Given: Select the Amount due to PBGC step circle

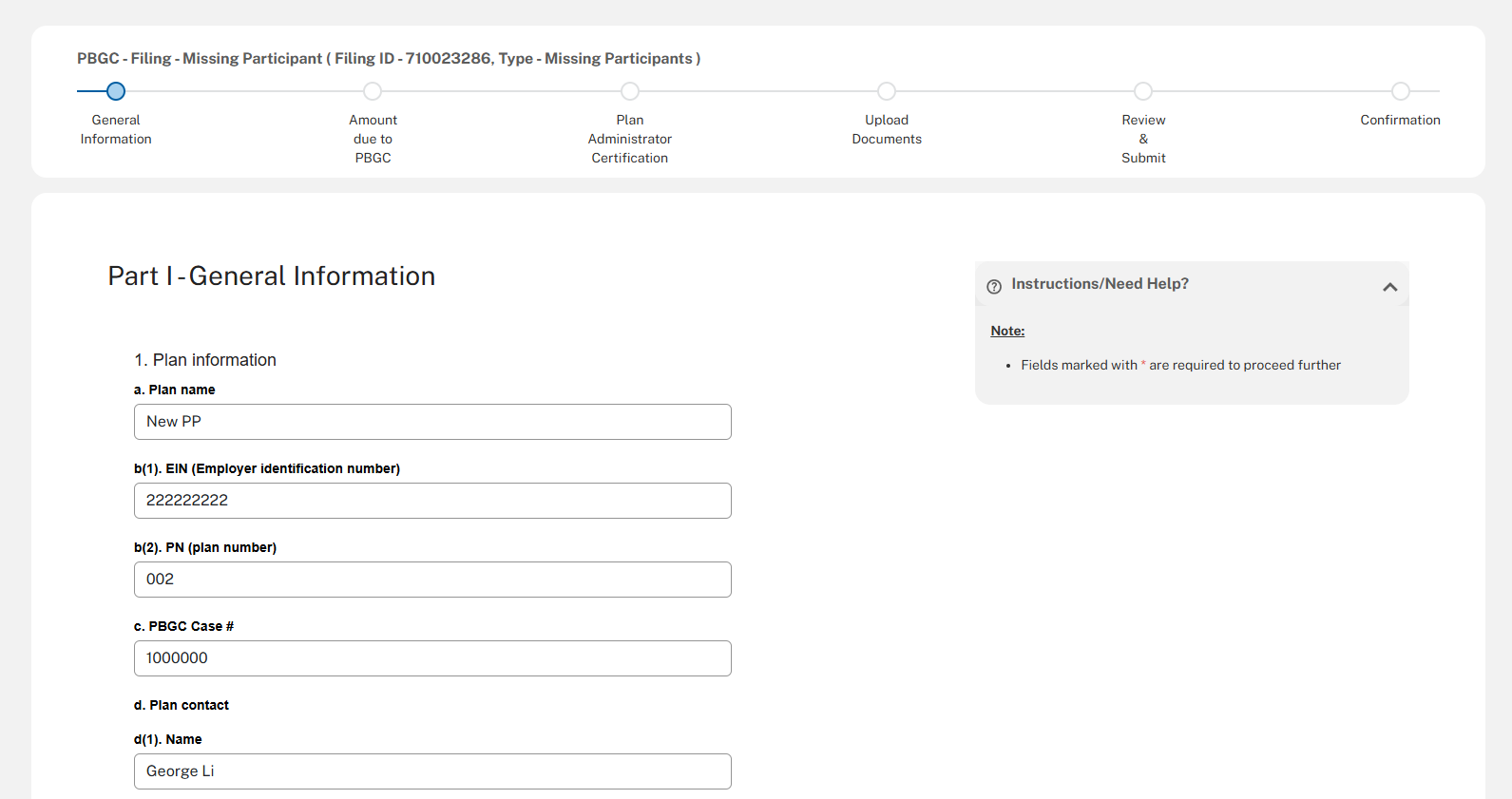Looking at the screenshot, I should pos(373,91).
